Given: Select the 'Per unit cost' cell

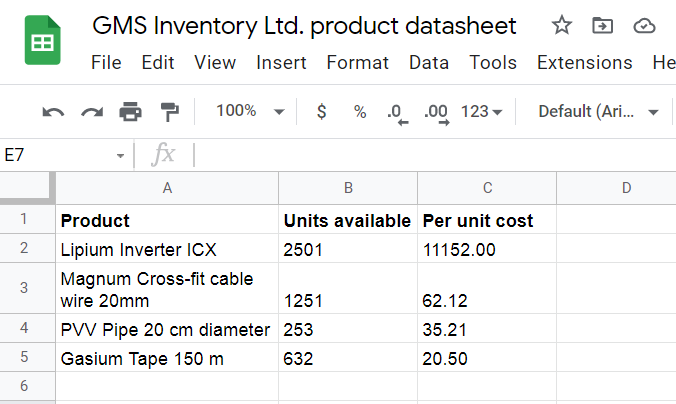Looking at the screenshot, I should click(x=487, y=219).
